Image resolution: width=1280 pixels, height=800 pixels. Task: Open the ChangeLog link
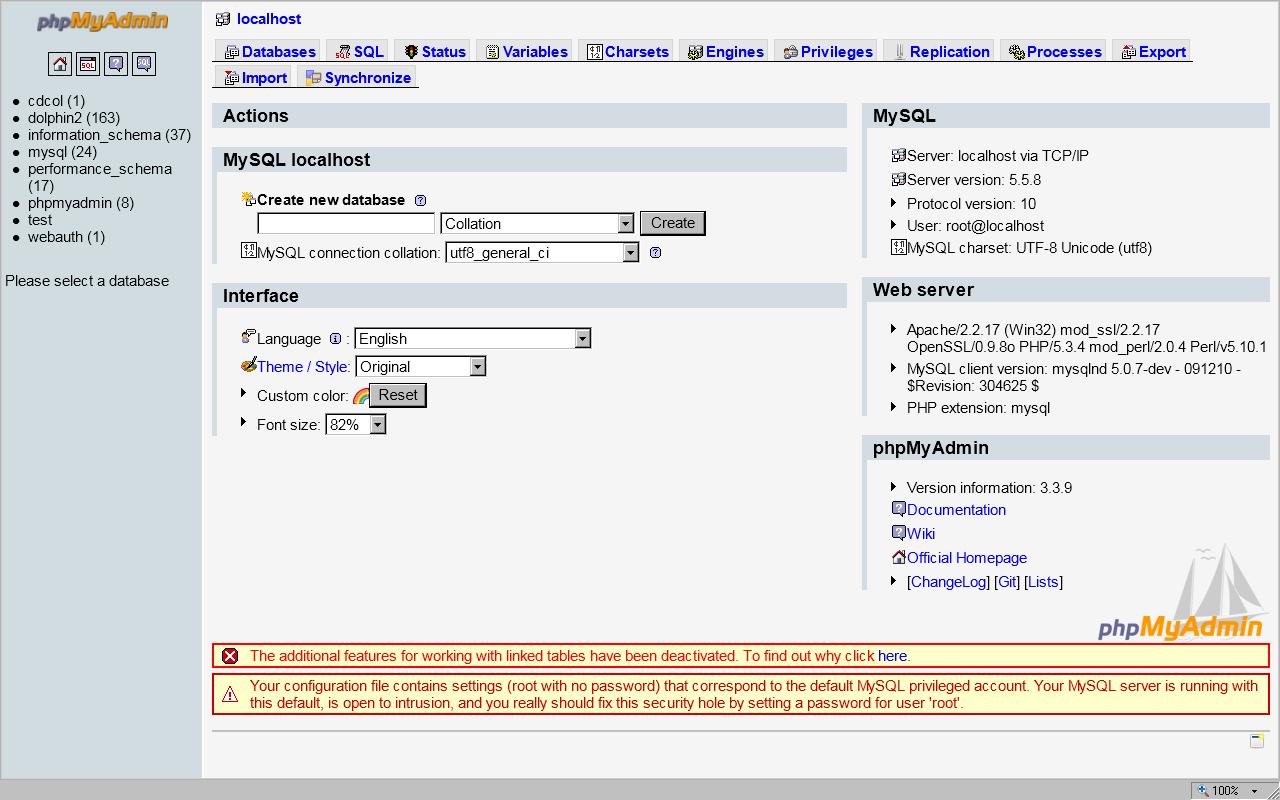pos(949,582)
